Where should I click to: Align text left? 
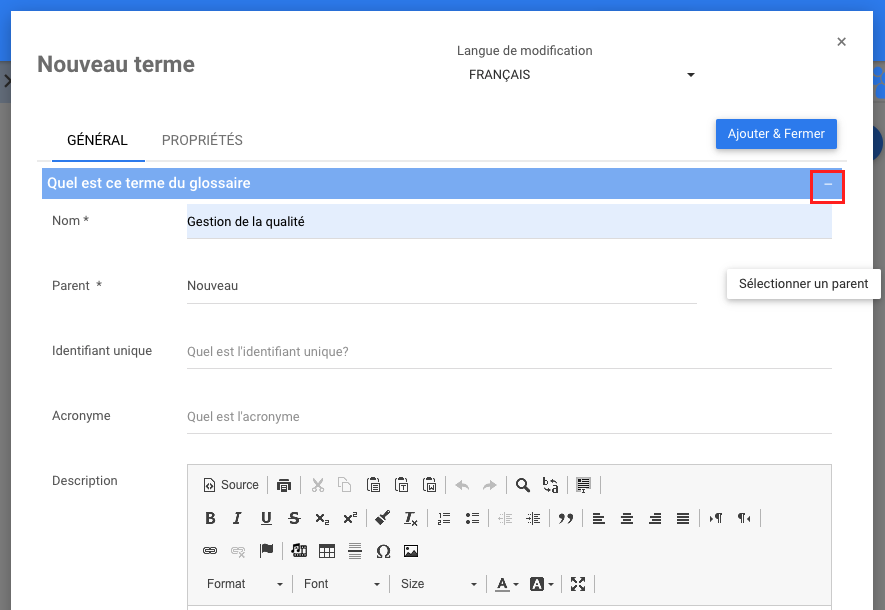click(598, 518)
